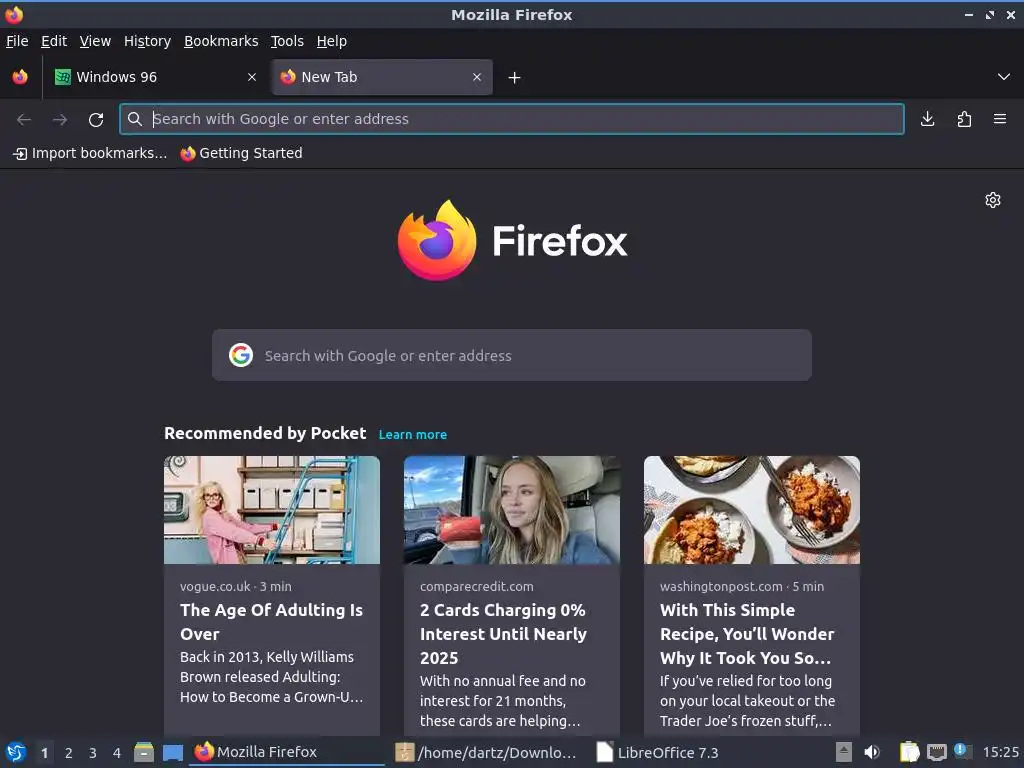This screenshot has height=768, width=1024.
Task: Open the update notification tray icon
Action: pyautogui.click(x=962, y=751)
